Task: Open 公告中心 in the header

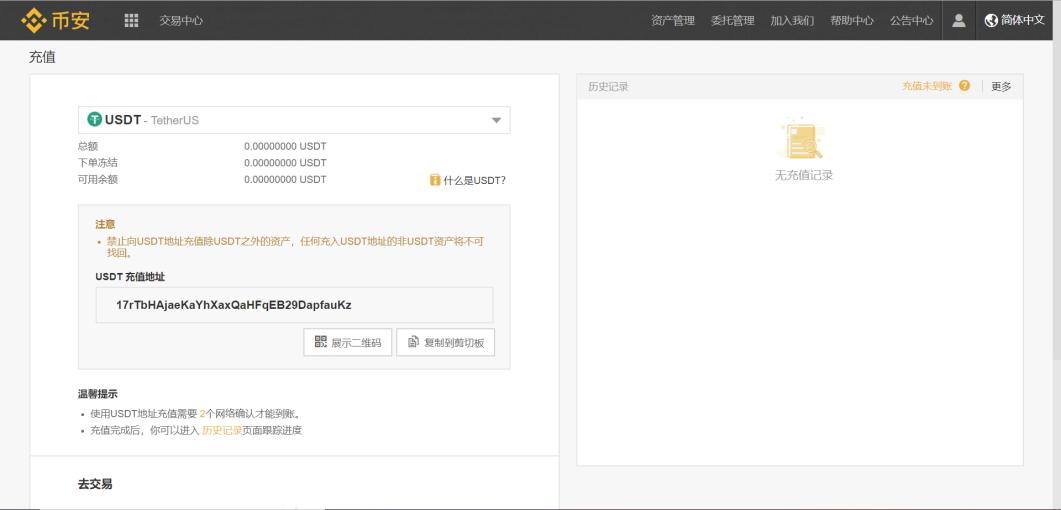Action: coord(911,20)
